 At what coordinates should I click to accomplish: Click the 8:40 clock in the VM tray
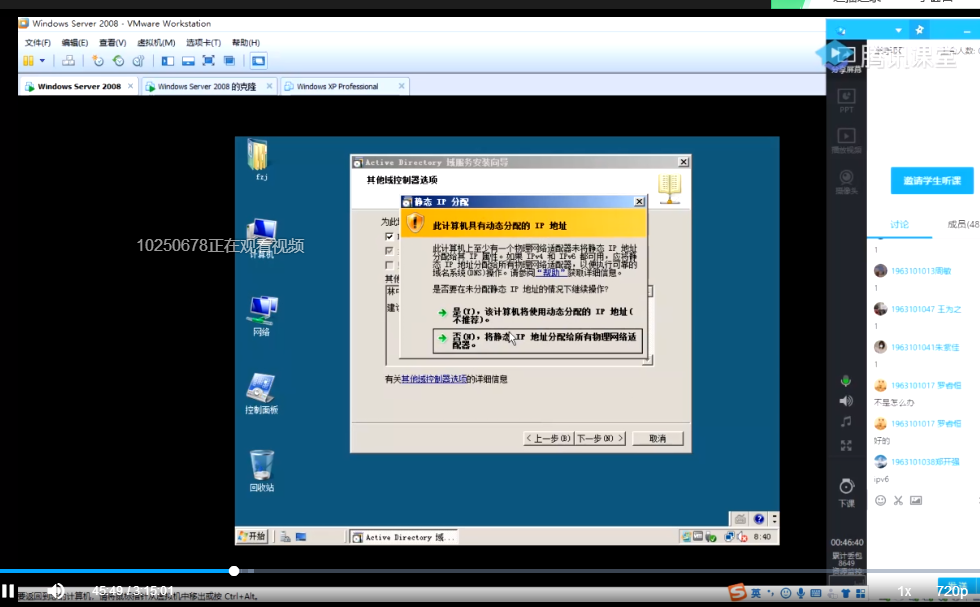tap(762, 536)
